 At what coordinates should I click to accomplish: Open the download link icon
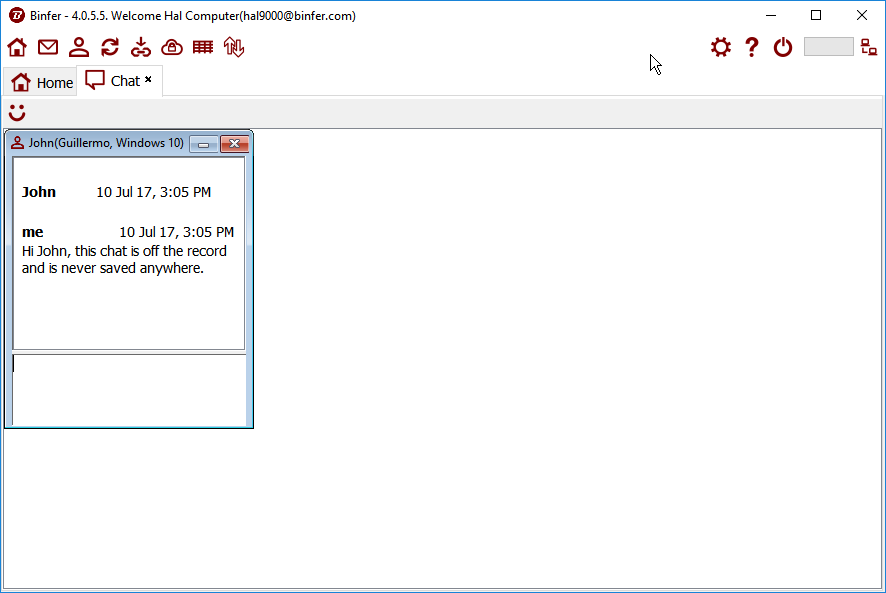[141, 47]
